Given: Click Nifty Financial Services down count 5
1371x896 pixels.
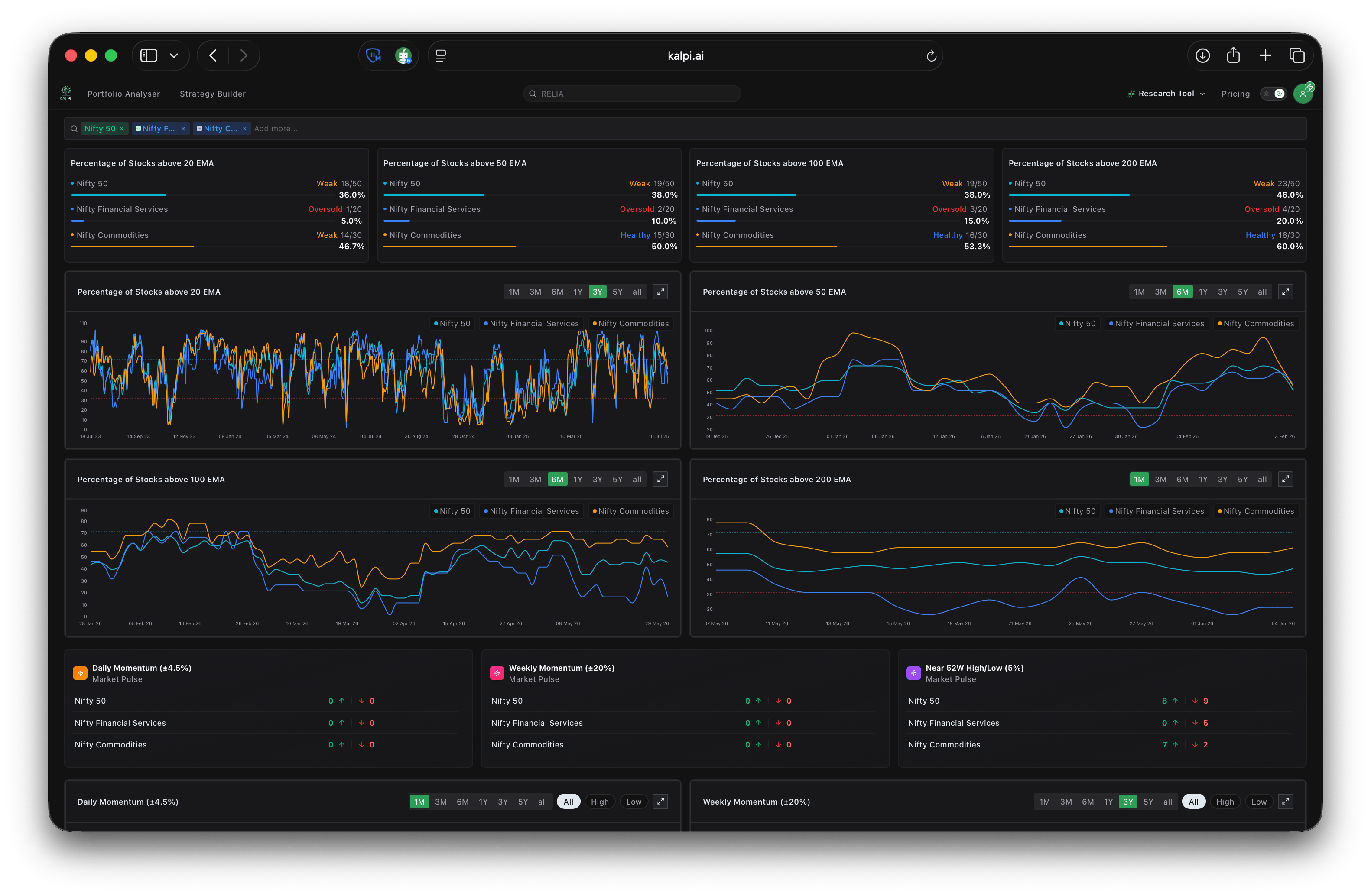Looking at the screenshot, I should [1205, 723].
